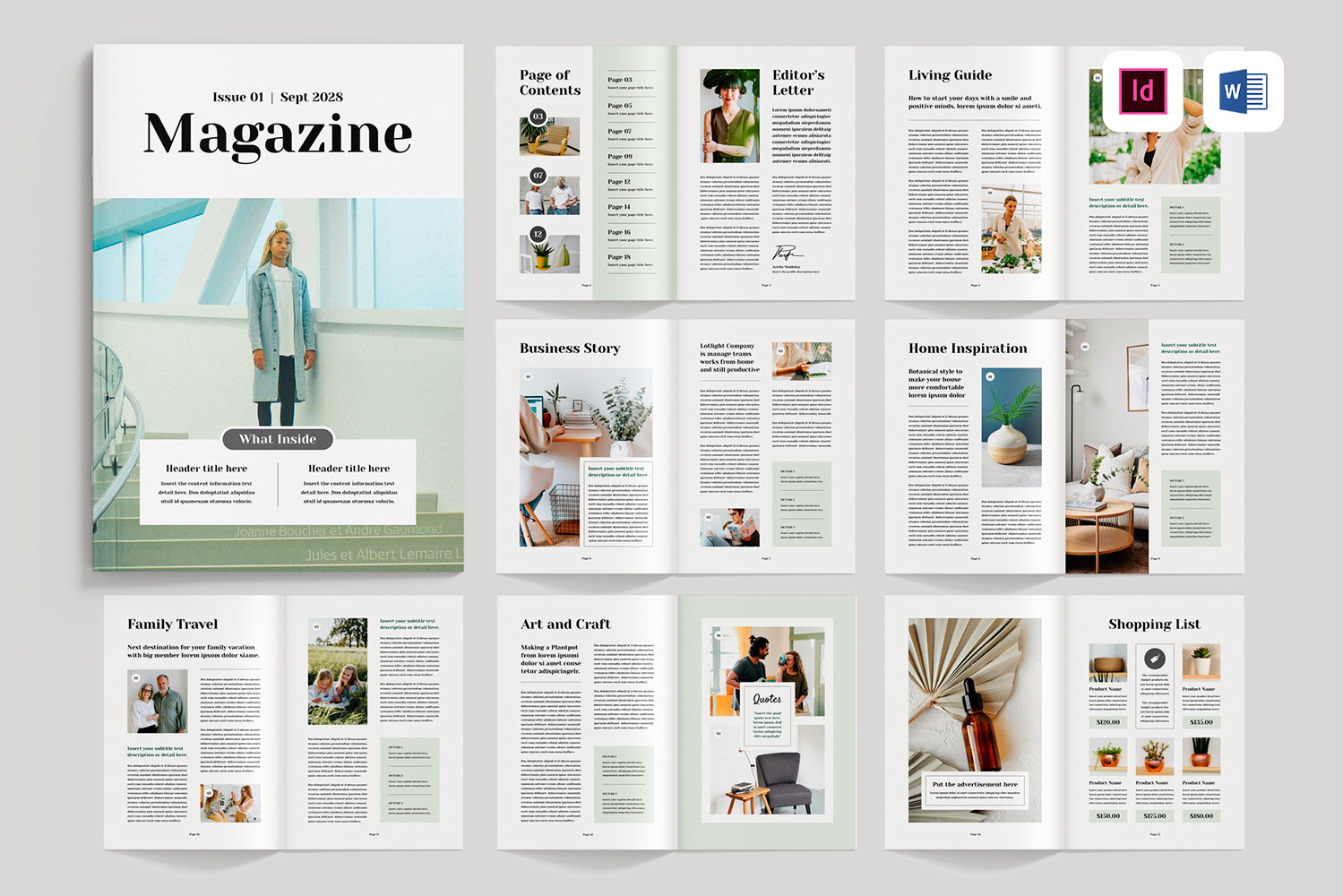
Task: Click the Business Story heading
Action: click(570, 349)
